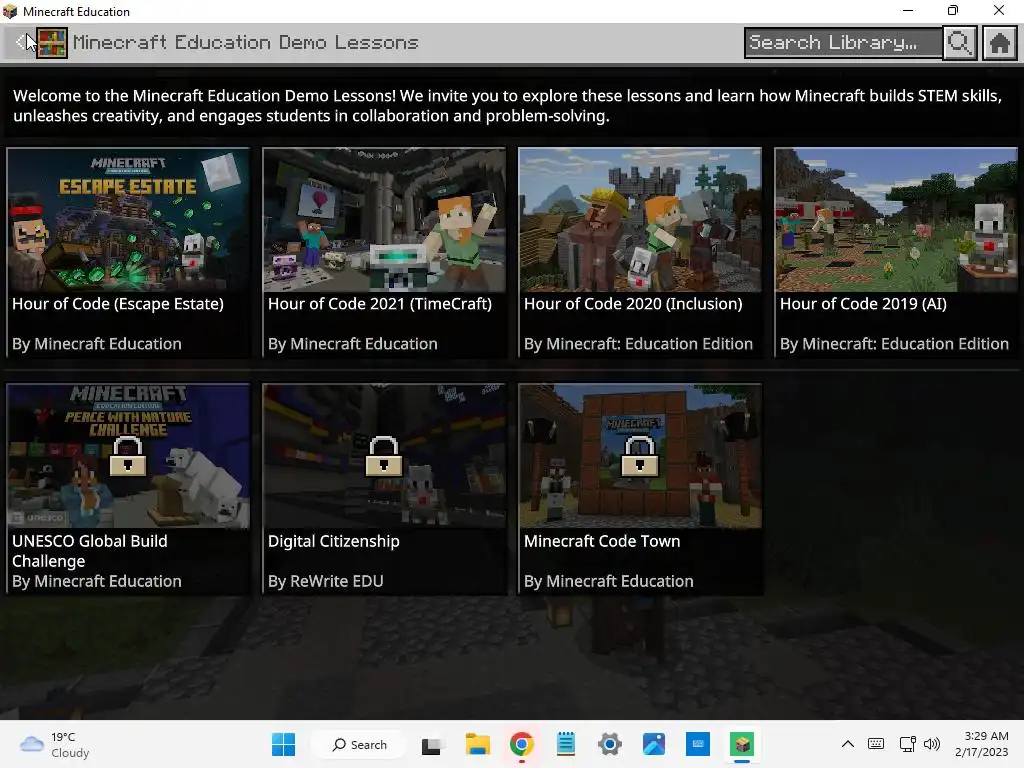Viewport: 1024px width, 768px height.
Task: Click the magnifier search button
Action: click(959, 43)
